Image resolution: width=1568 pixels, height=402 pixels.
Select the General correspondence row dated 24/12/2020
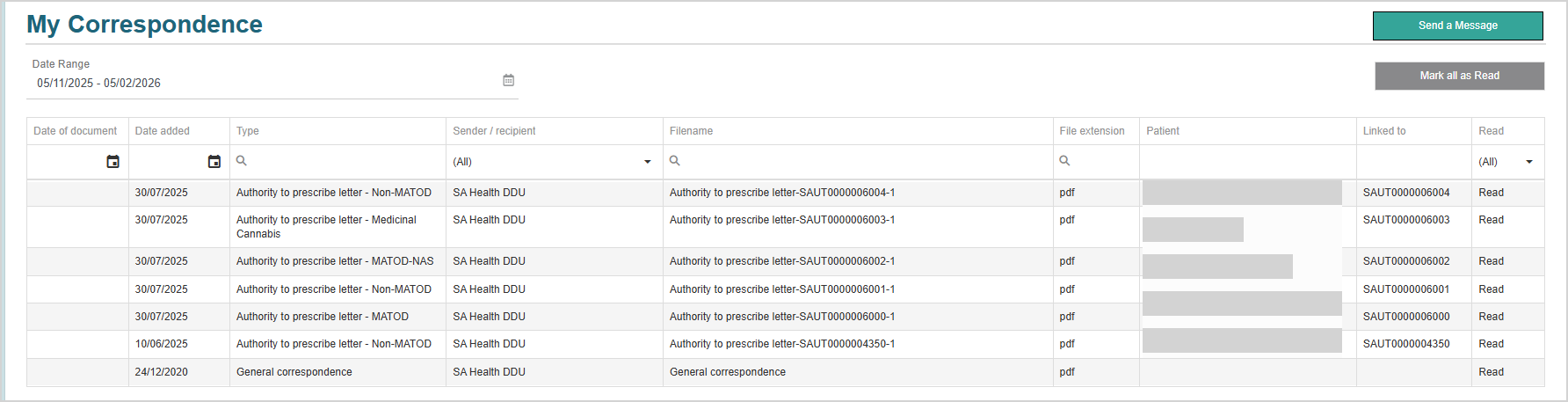tap(294, 372)
